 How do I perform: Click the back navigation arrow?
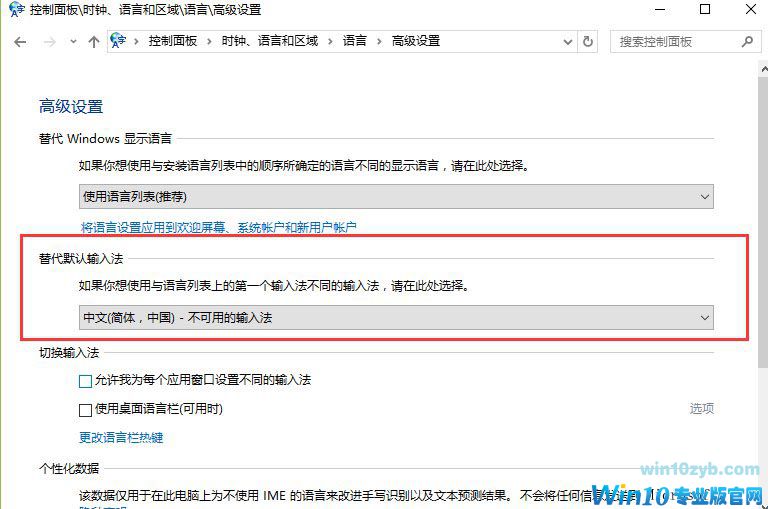point(20,42)
